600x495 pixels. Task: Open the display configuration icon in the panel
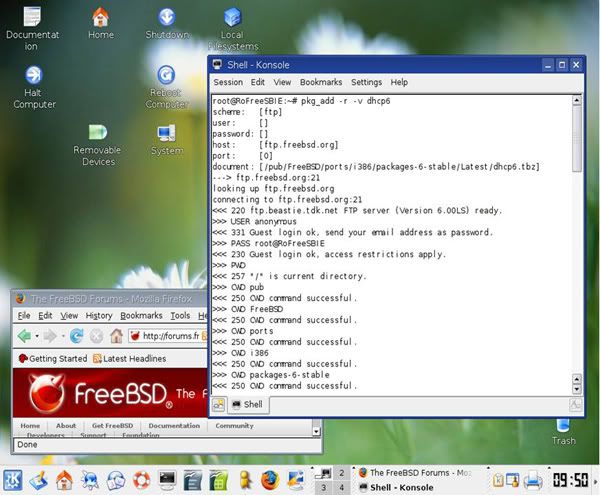(296, 480)
